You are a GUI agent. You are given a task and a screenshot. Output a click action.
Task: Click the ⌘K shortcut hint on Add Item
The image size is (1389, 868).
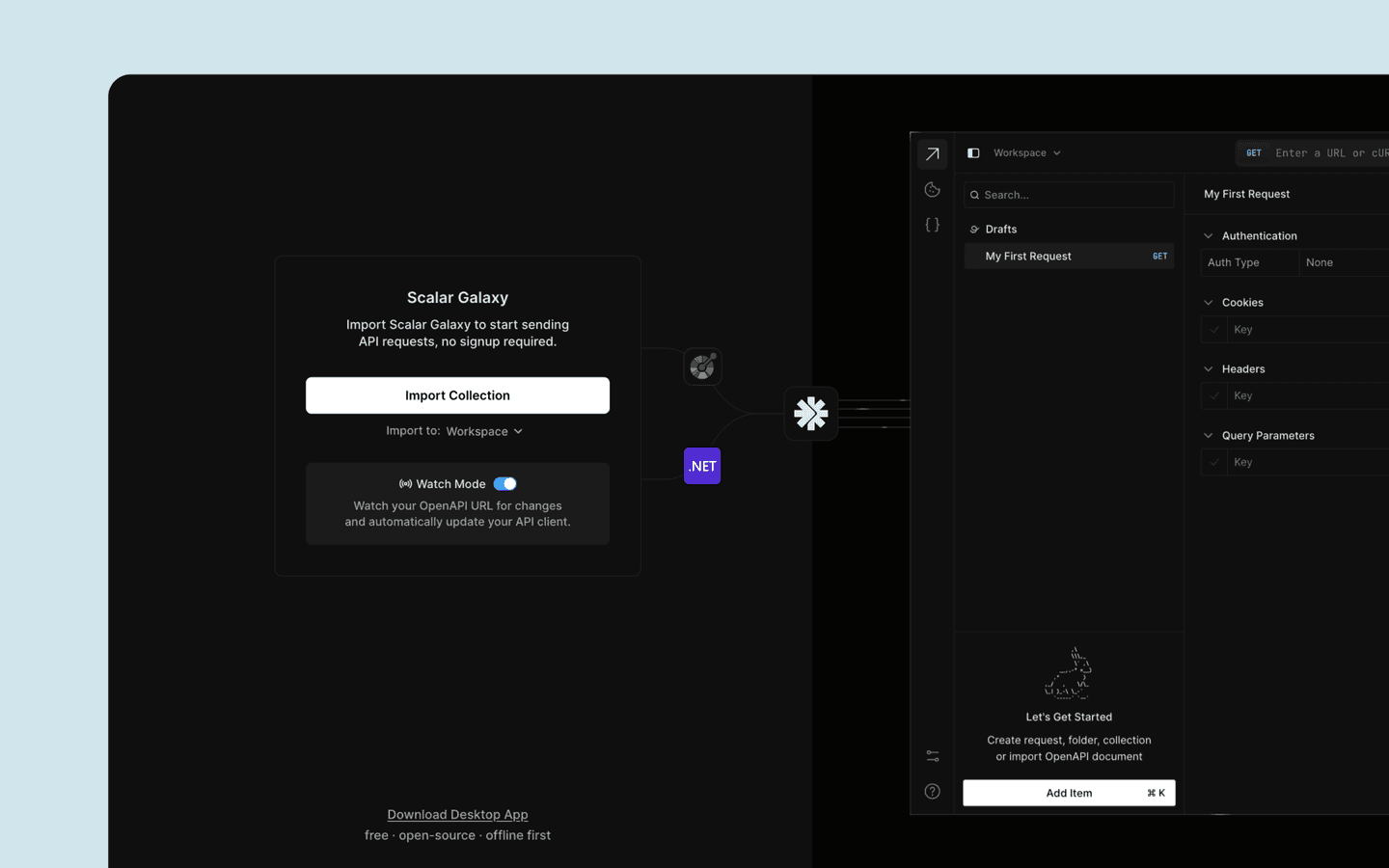tap(1156, 793)
